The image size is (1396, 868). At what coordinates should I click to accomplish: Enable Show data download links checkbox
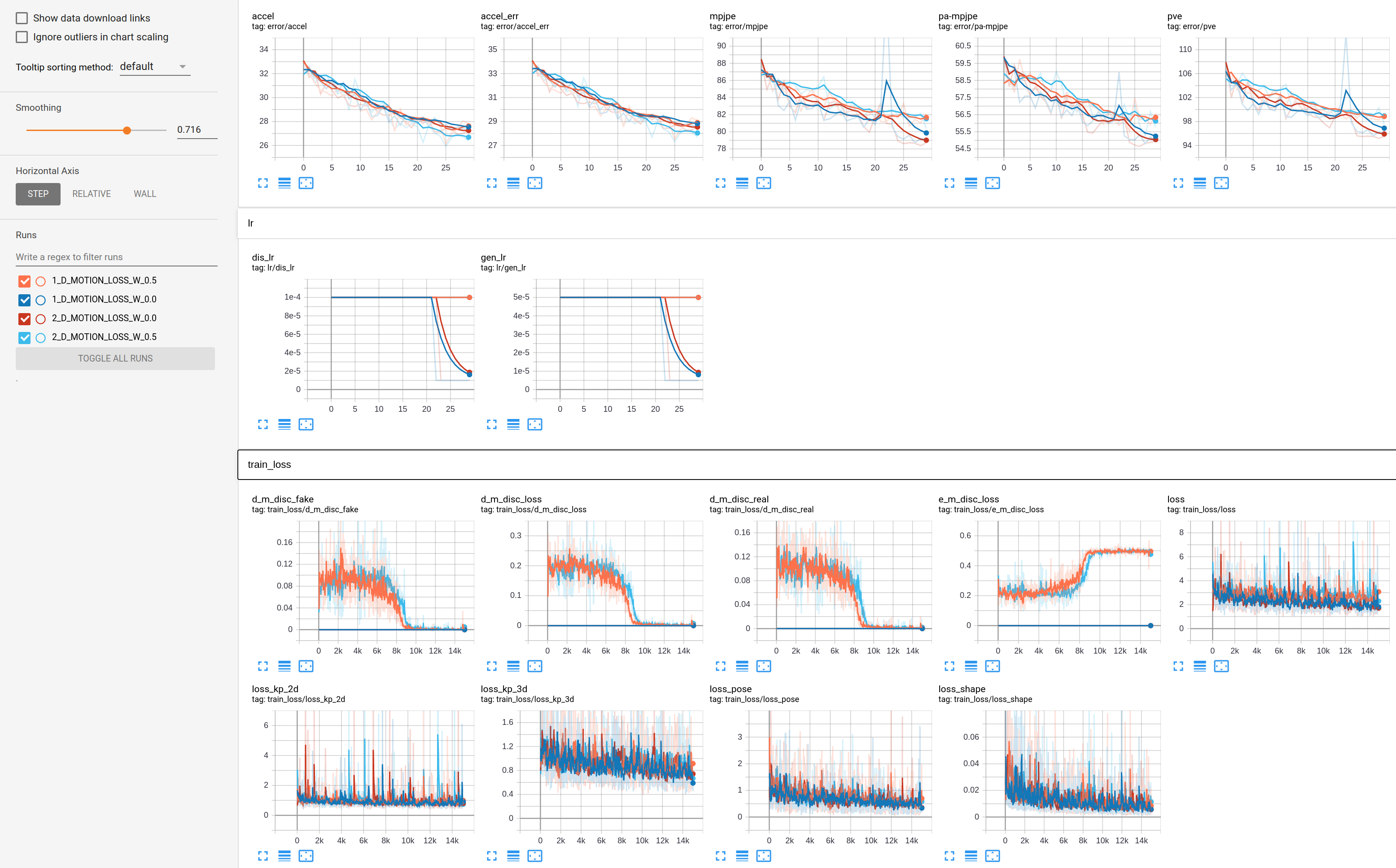22,18
